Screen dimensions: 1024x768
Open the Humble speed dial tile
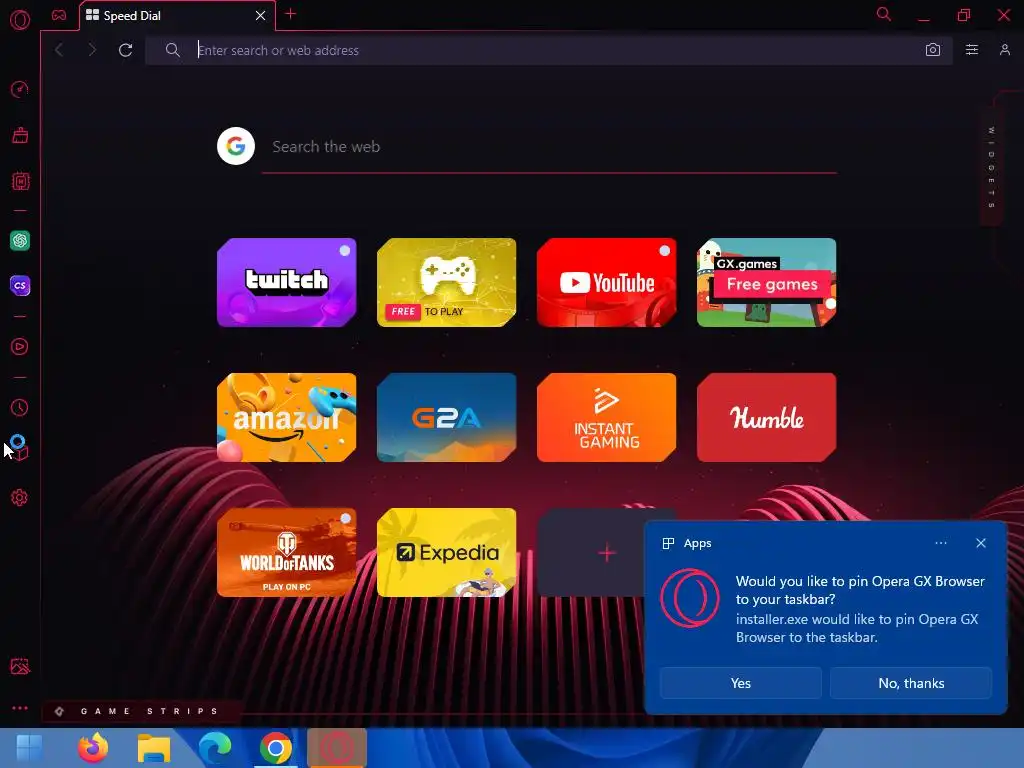click(767, 417)
